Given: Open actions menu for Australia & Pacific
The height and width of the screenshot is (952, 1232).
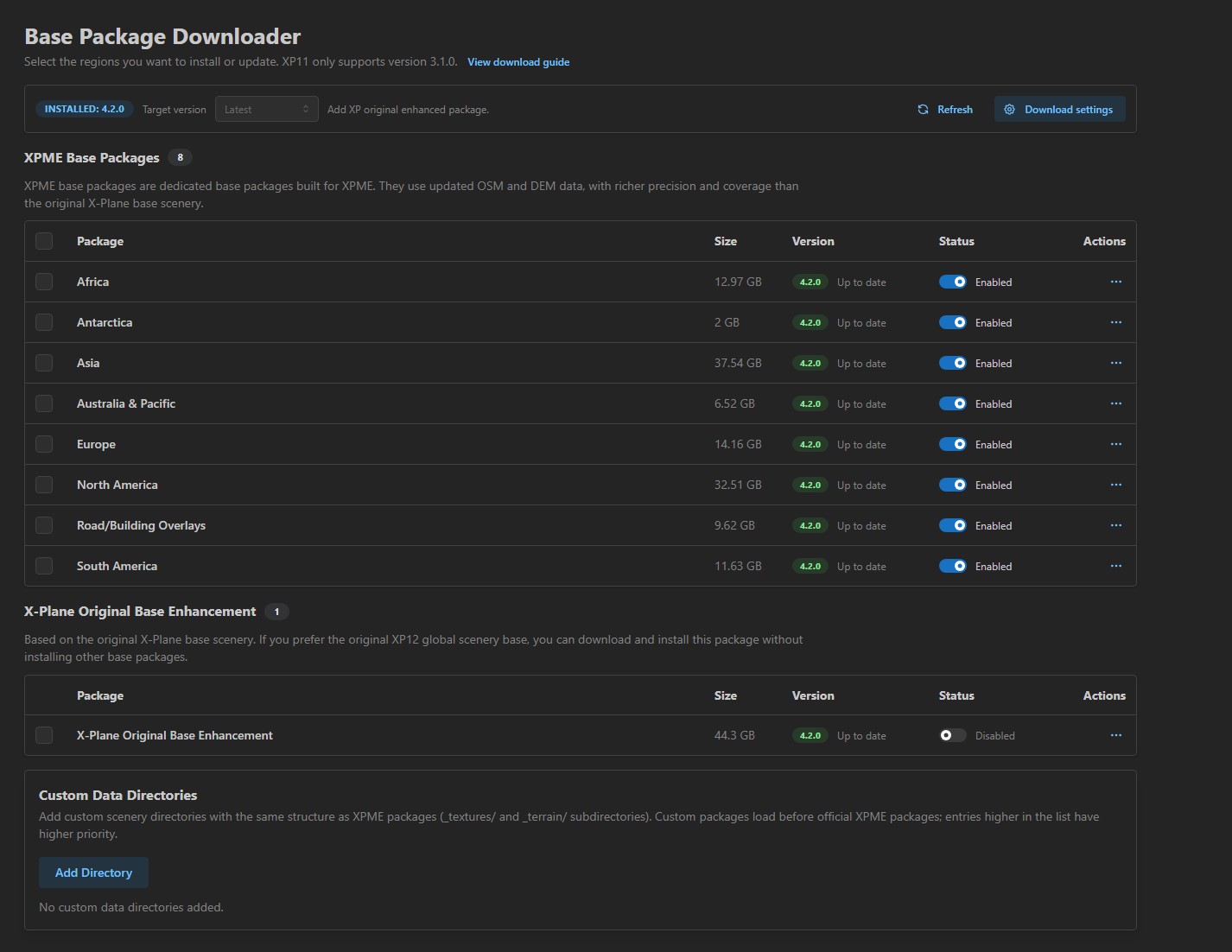Looking at the screenshot, I should tap(1115, 403).
